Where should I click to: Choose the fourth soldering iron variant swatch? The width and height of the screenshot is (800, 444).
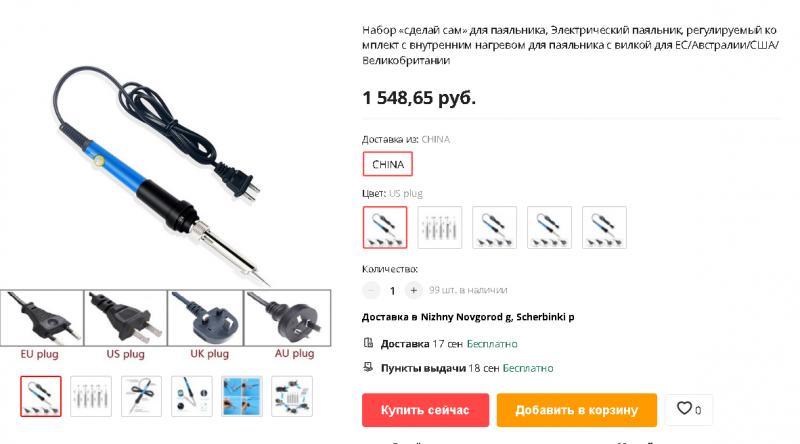[549, 228]
